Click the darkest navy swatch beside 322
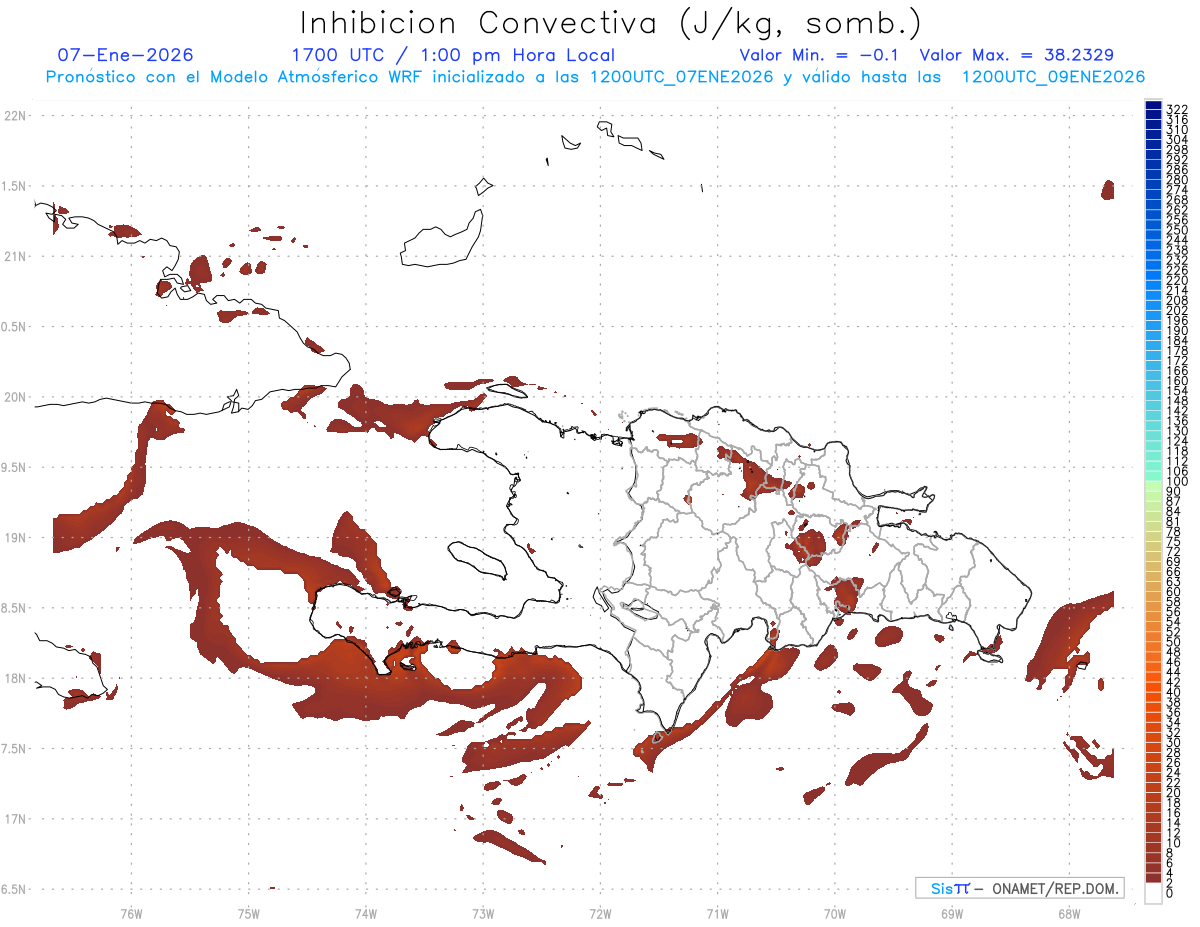This screenshot has width=1200, height=927. 1153,106
